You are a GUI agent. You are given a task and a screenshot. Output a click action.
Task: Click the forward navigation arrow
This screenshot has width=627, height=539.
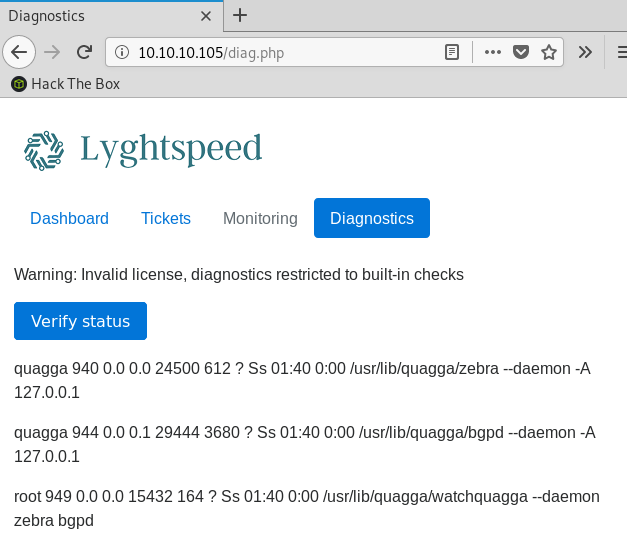[x=53, y=52]
